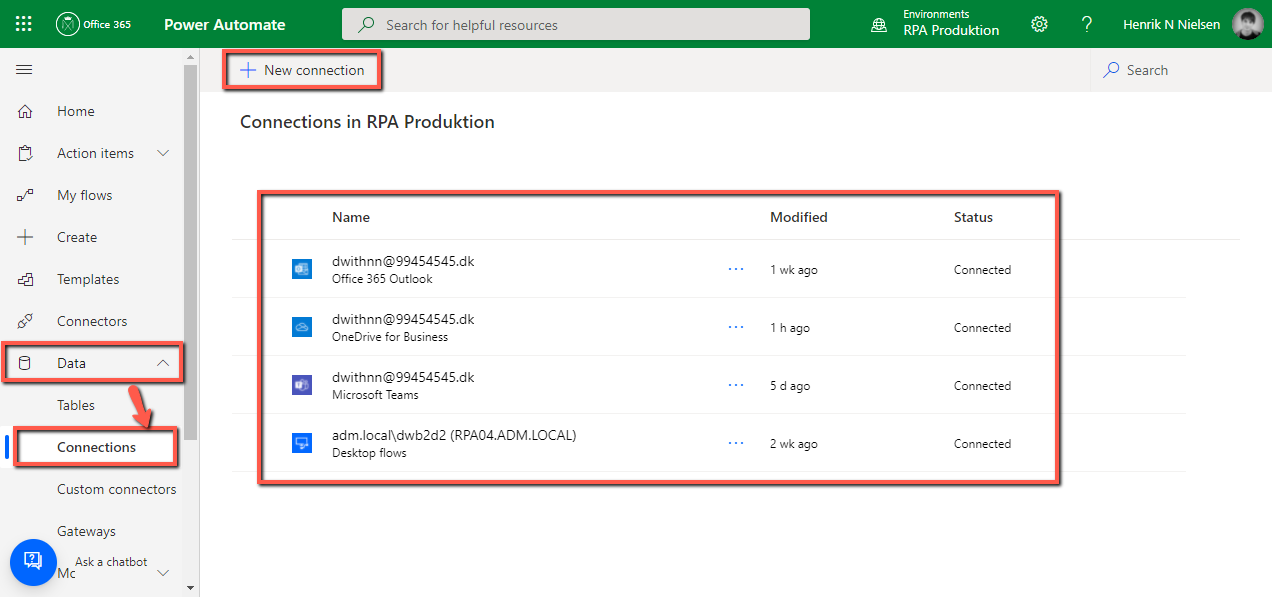Click the OneDrive for Business connection icon

pos(302,328)
